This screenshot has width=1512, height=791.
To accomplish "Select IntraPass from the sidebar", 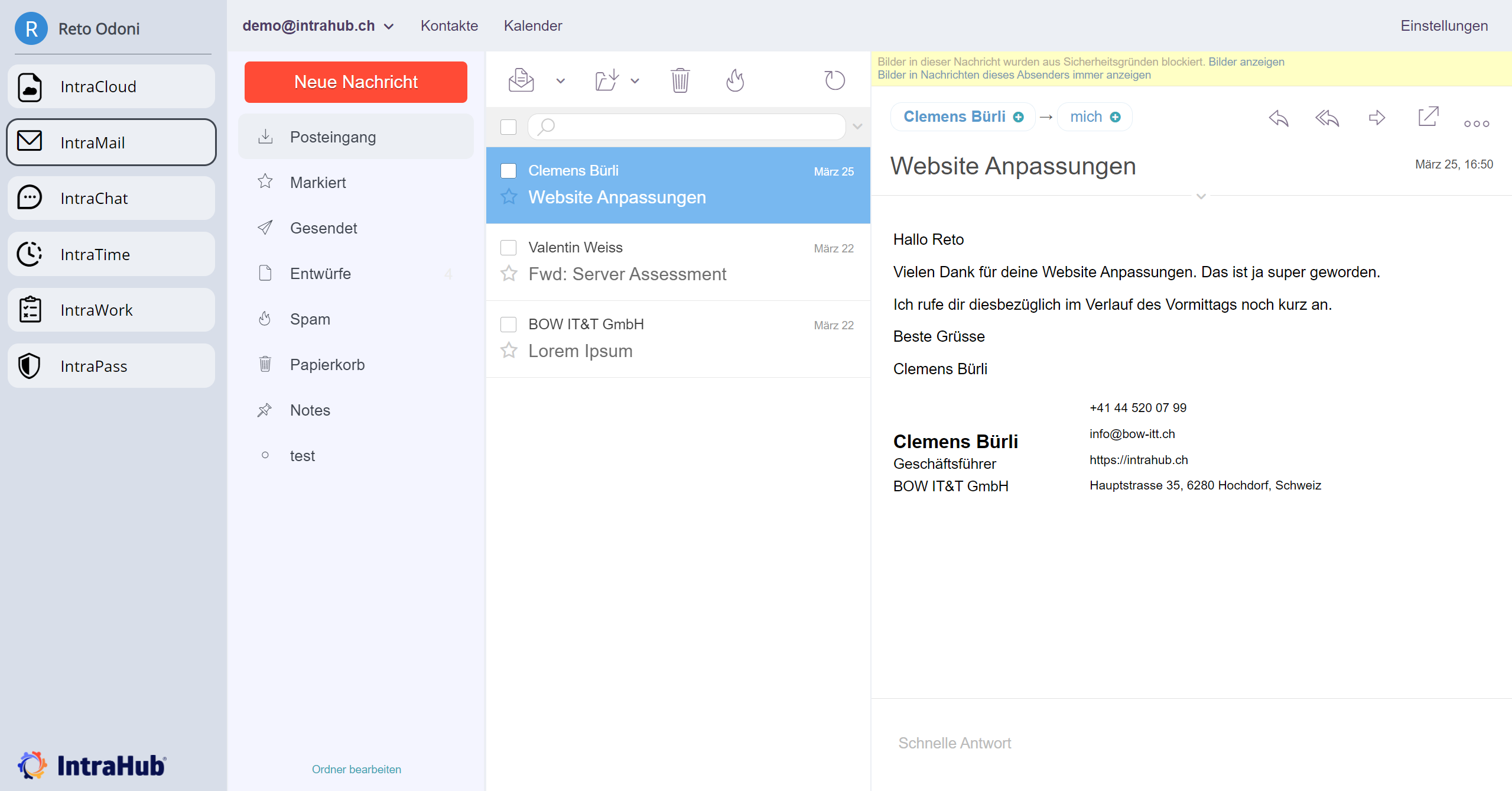I will pos(110,365).
